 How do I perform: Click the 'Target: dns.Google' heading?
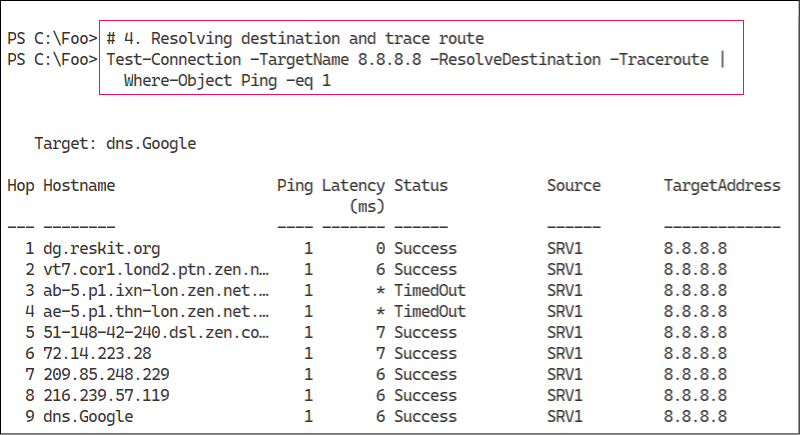pyautogui.click(x=115, y=144)
